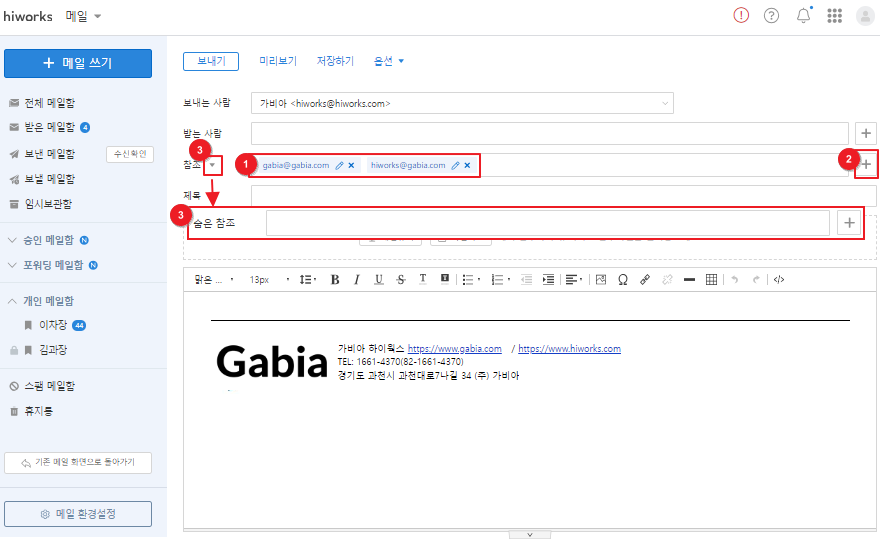The width and height of the screenshot is (880, 547).
Task: Open address book for 받는 사람 field
Action: [x=866, y=133]
